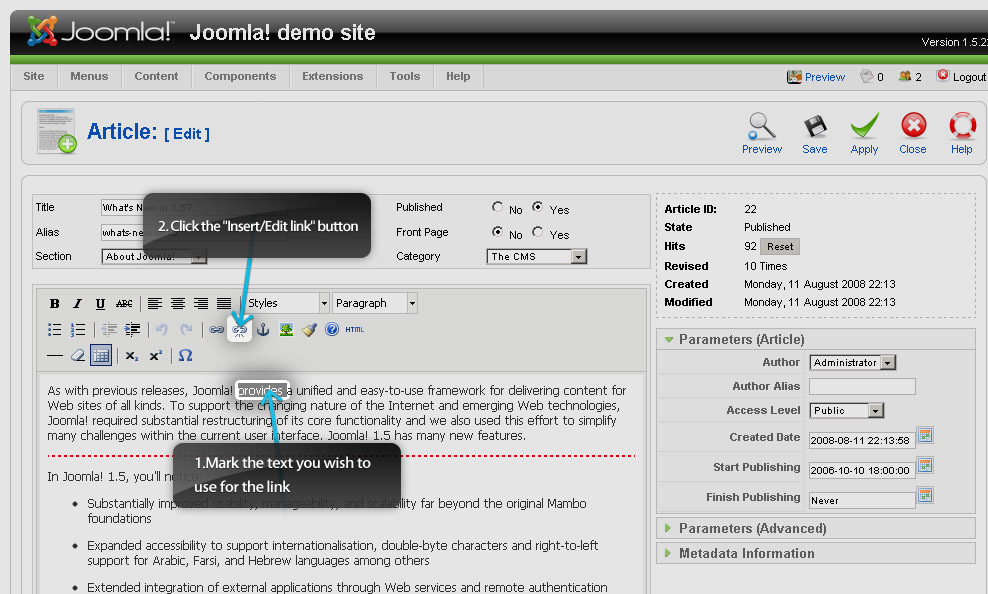Open the Category dropdown showing The CMS
Image resolution: width=988 pixels, height=594 pixels.
point(536,256)
